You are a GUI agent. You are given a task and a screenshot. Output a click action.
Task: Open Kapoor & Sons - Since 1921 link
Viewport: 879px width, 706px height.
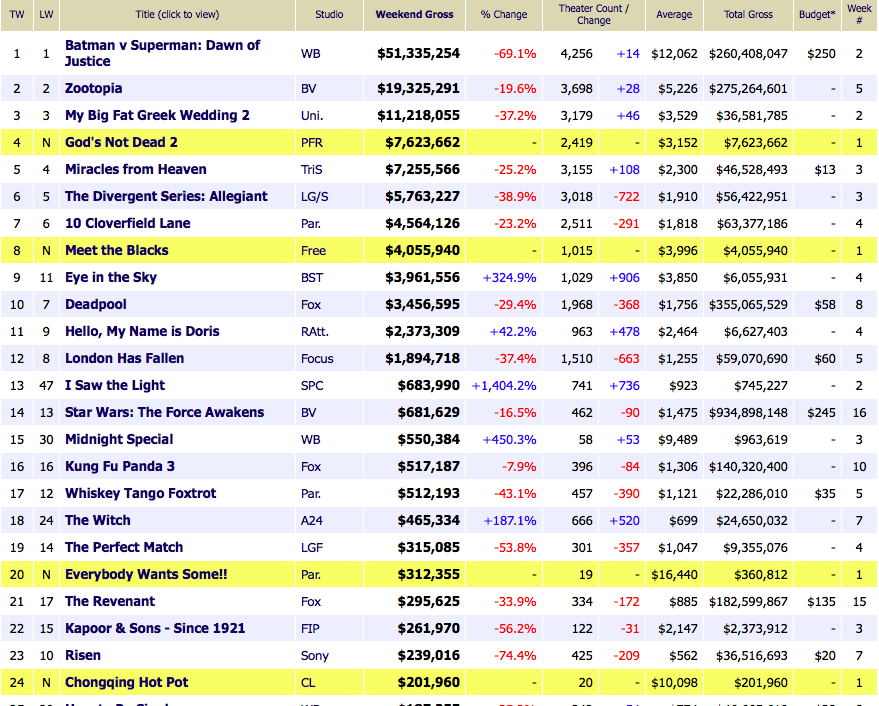[155, 628]
